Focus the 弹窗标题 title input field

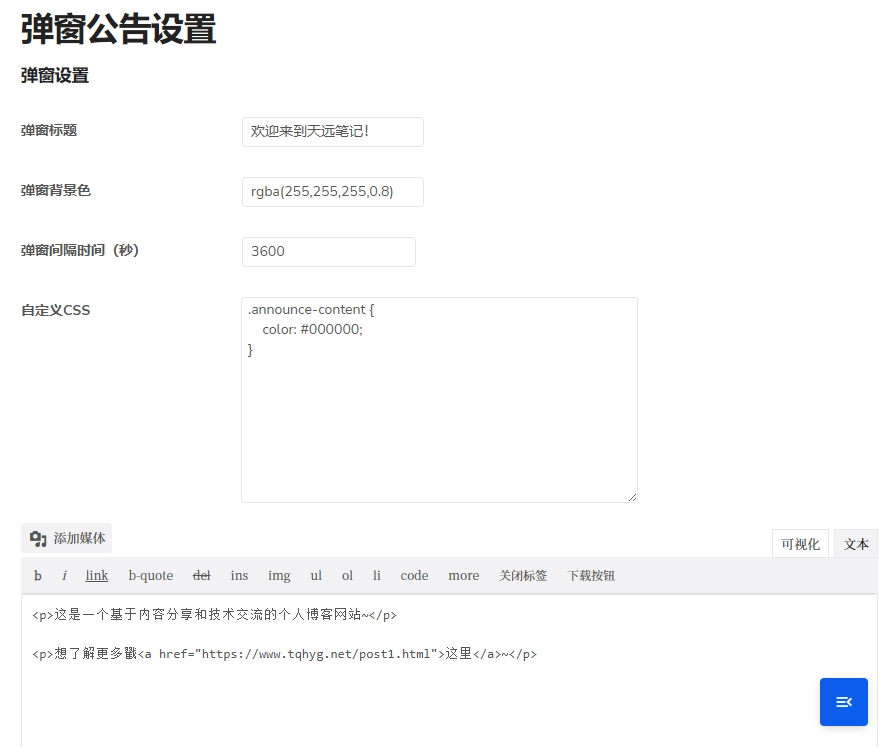[332, 132]
